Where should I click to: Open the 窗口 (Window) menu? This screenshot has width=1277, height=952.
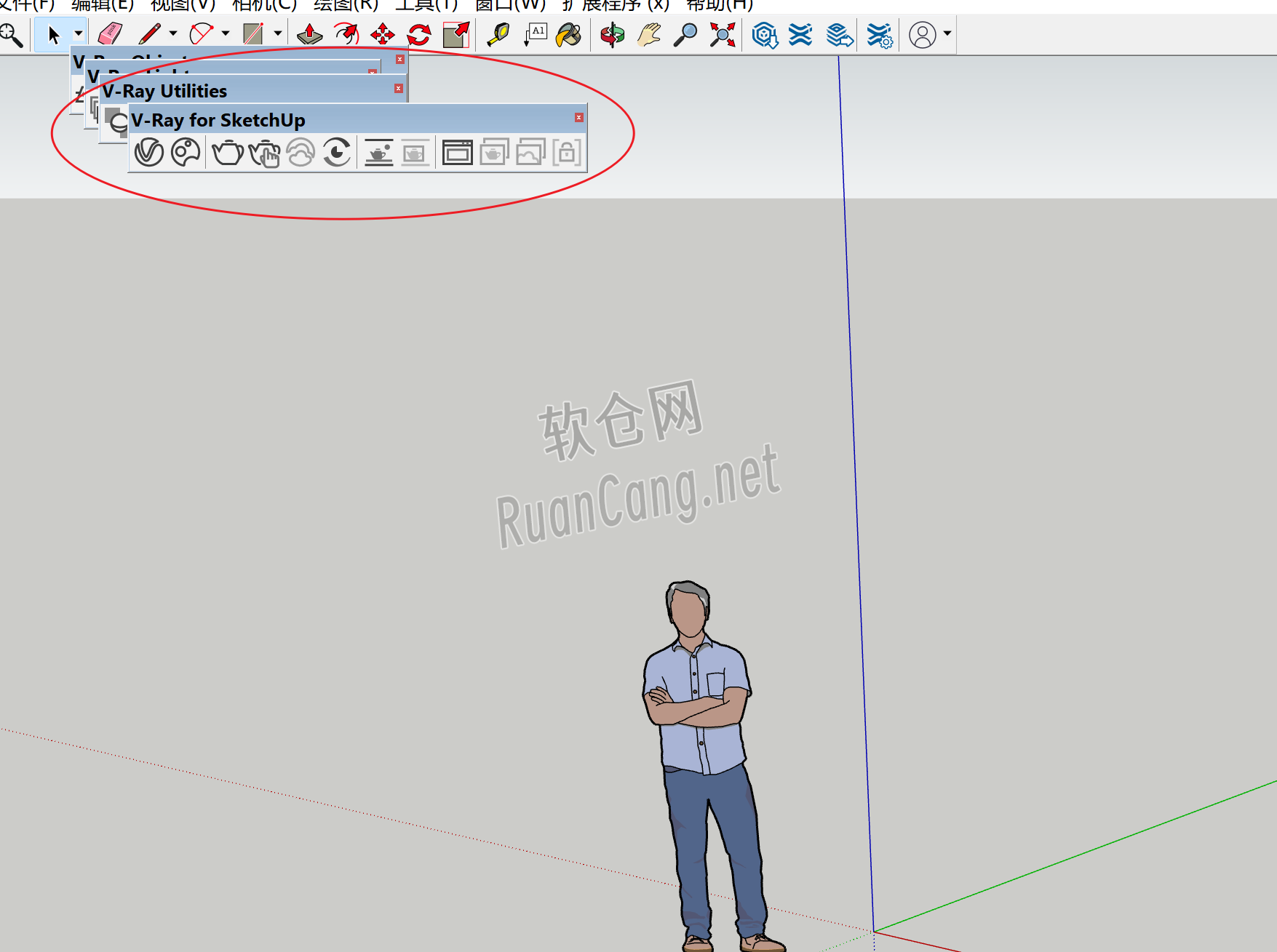click(511, 5)
